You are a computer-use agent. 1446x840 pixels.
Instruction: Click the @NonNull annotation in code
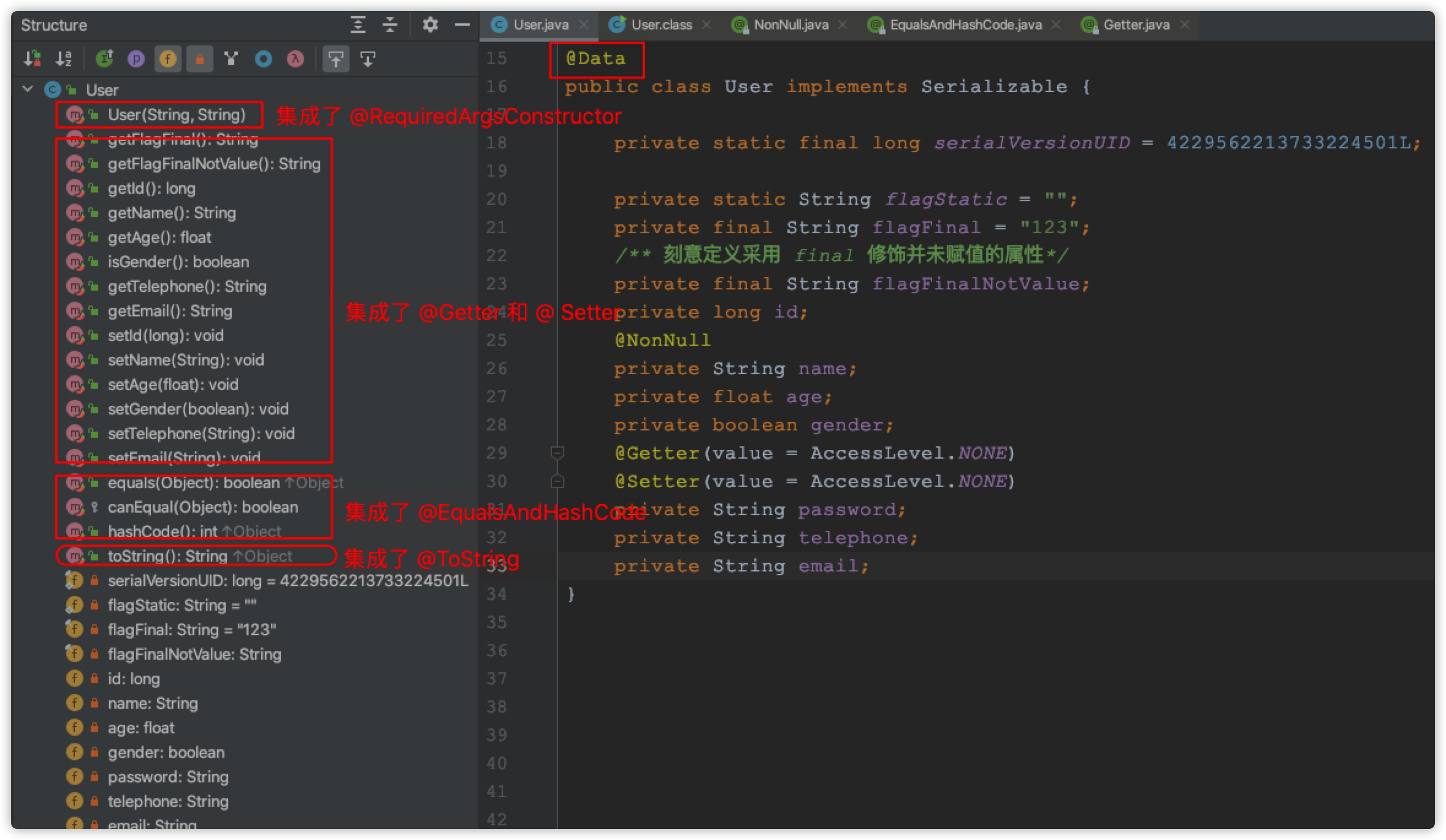click(662, 340)
